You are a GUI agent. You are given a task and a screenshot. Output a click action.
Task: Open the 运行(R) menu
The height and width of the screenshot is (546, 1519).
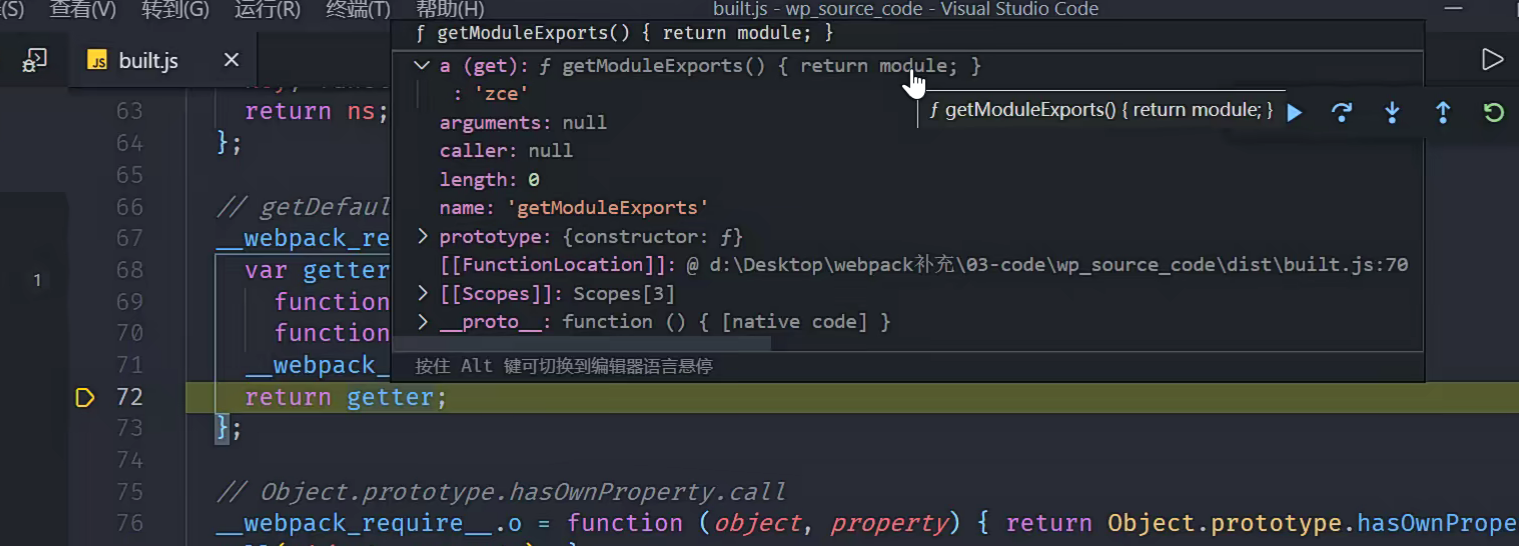(x=267, y=10)
